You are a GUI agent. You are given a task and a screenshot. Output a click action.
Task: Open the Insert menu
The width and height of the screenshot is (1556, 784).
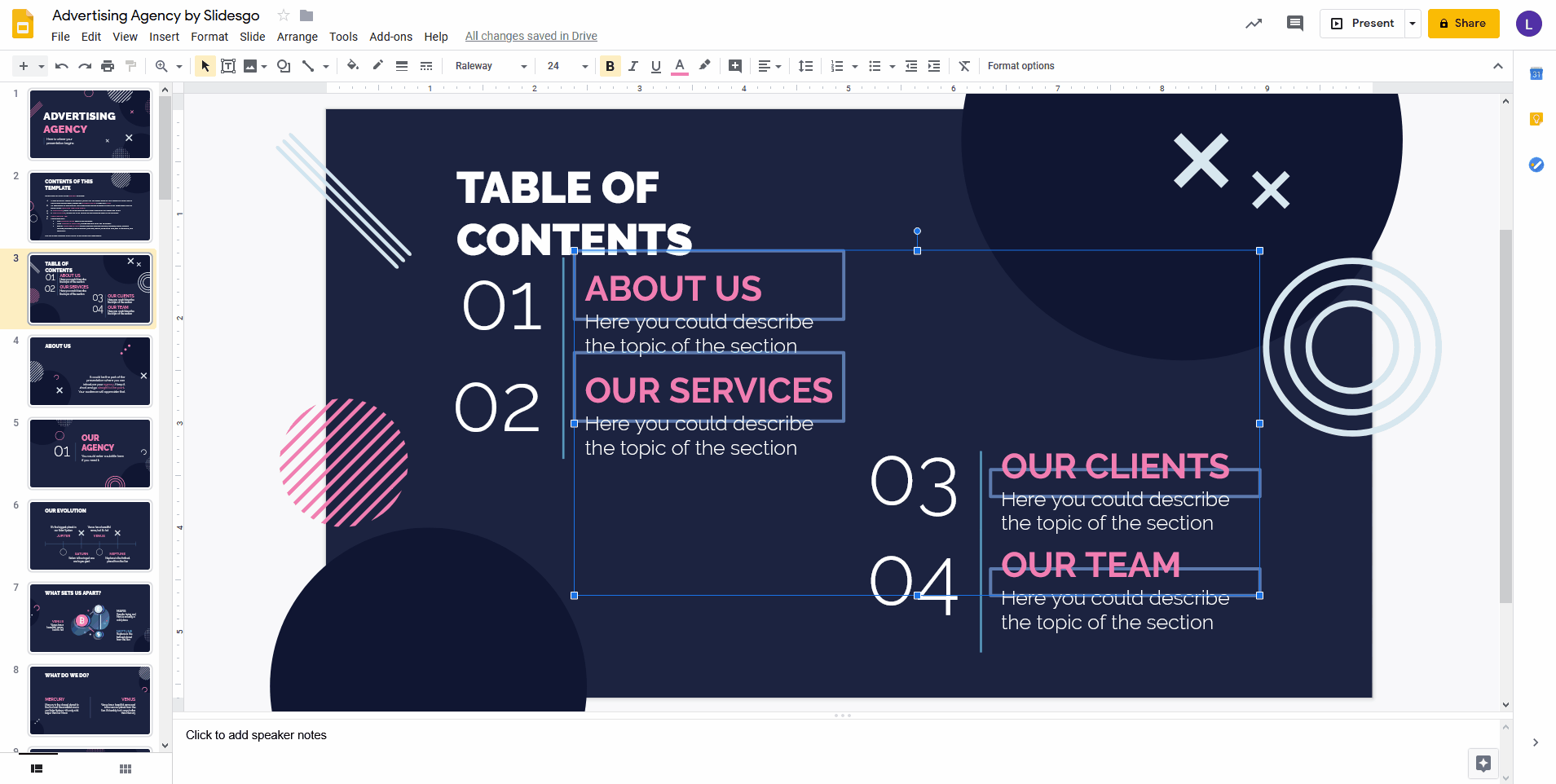click(x=164, y=37)
